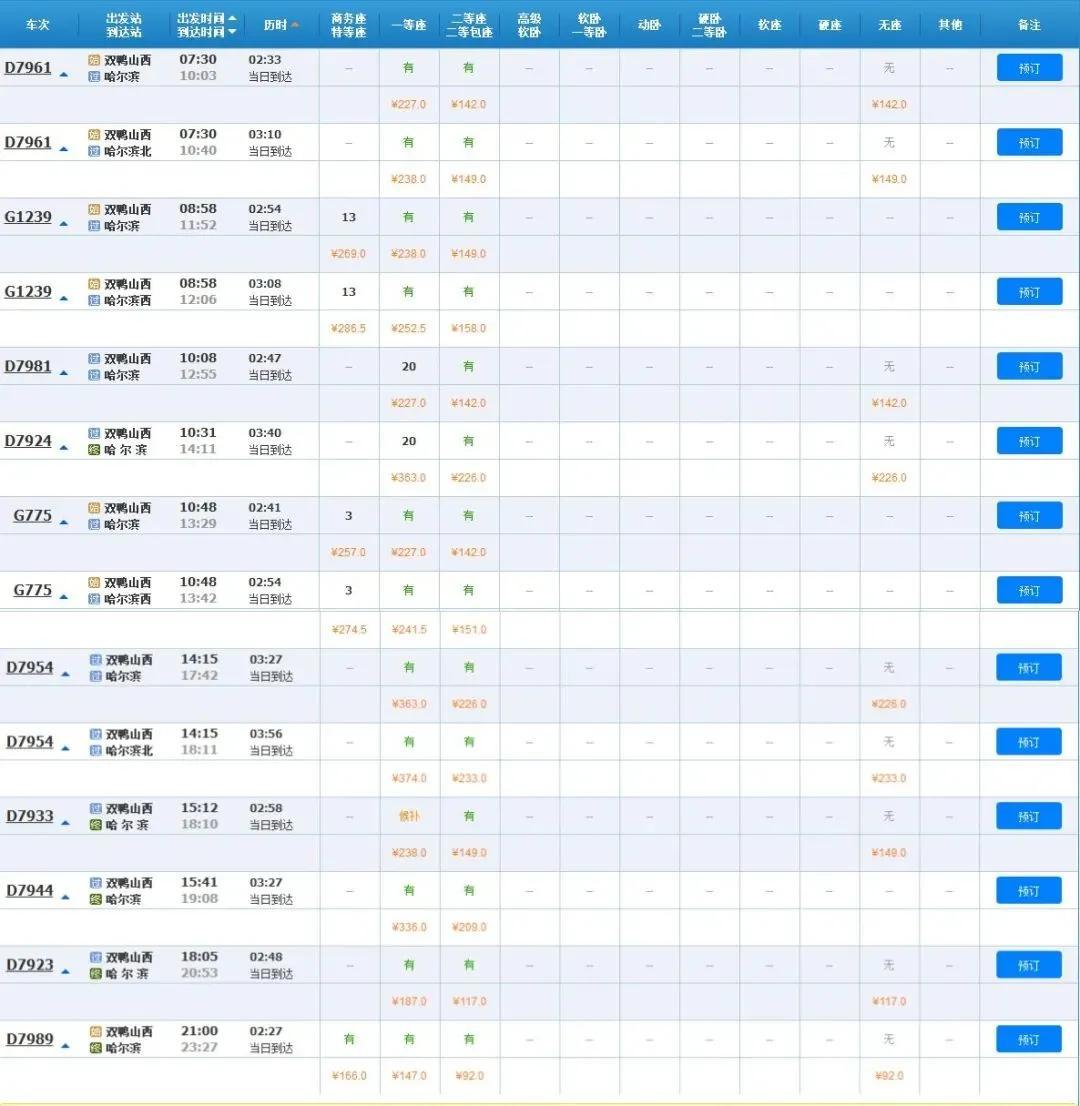Toggle the arrow next to D7933 train
Image resolution: width=1080 pixels, height=1106 pixels.
click(65, 822)
